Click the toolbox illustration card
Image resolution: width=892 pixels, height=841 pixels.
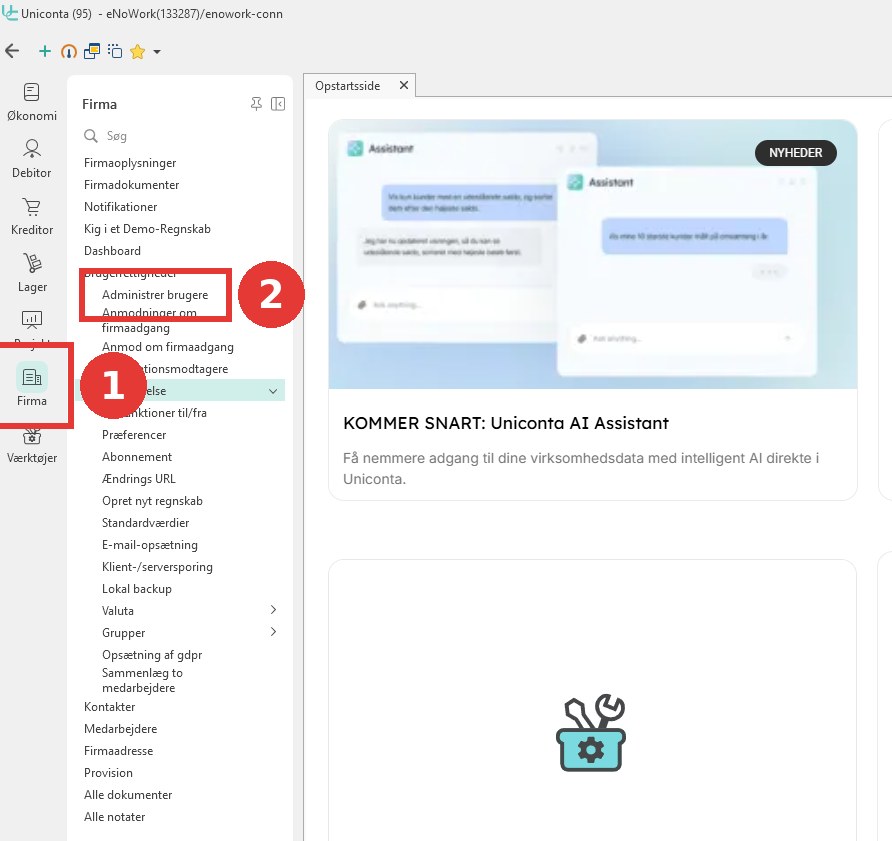coord(592,700)
